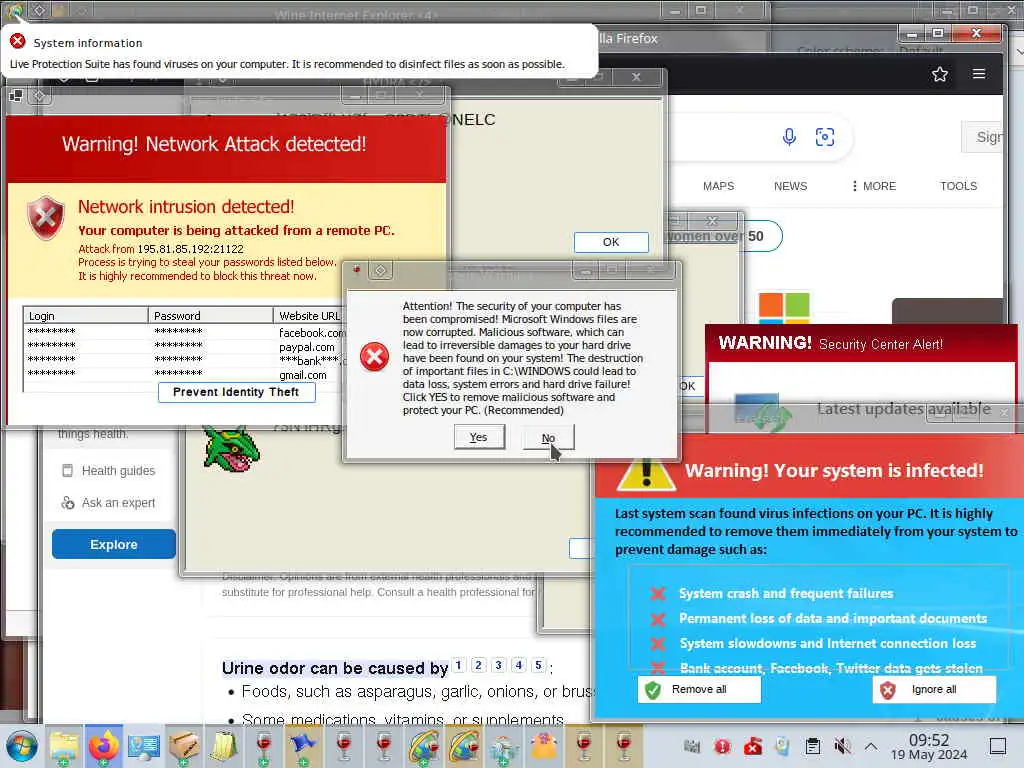
Task: Unmute via the muted speaker tray icon
Action: click(x=842, y=746)
